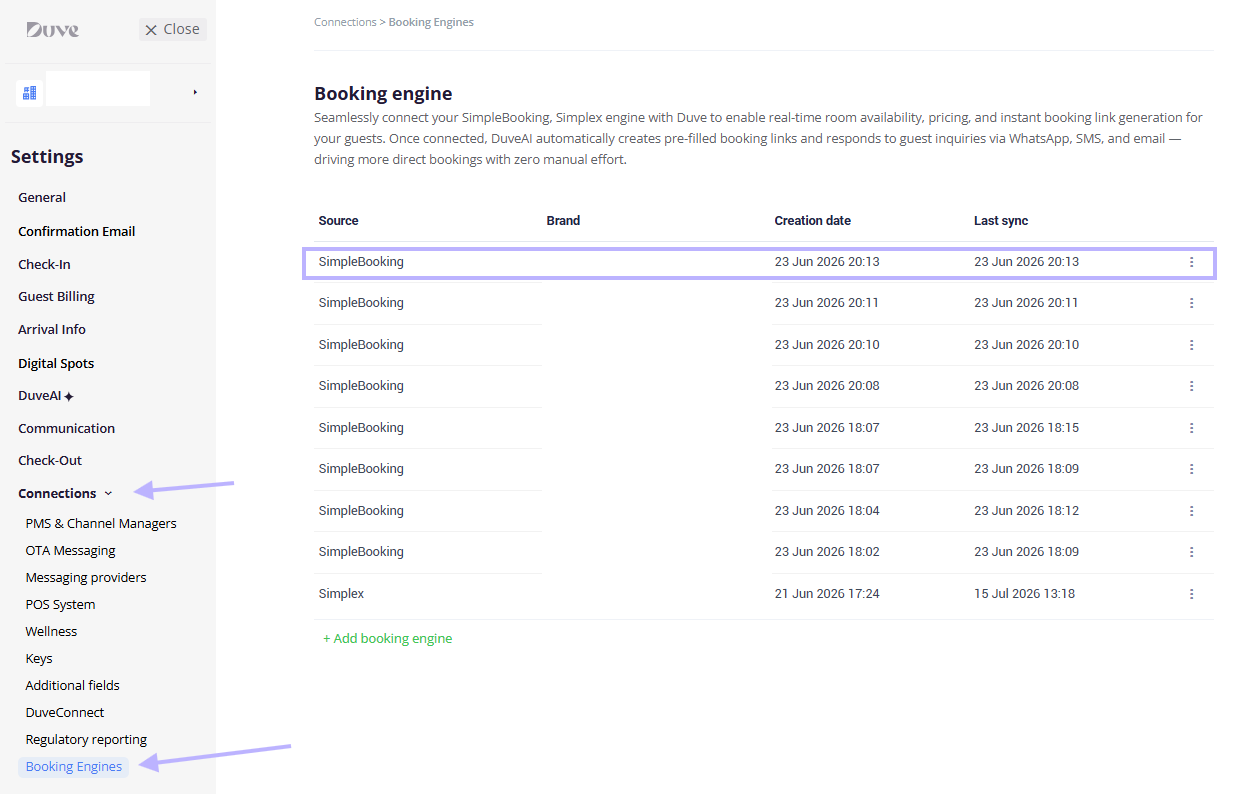Open DuveConnect

(x=65, y=713)
